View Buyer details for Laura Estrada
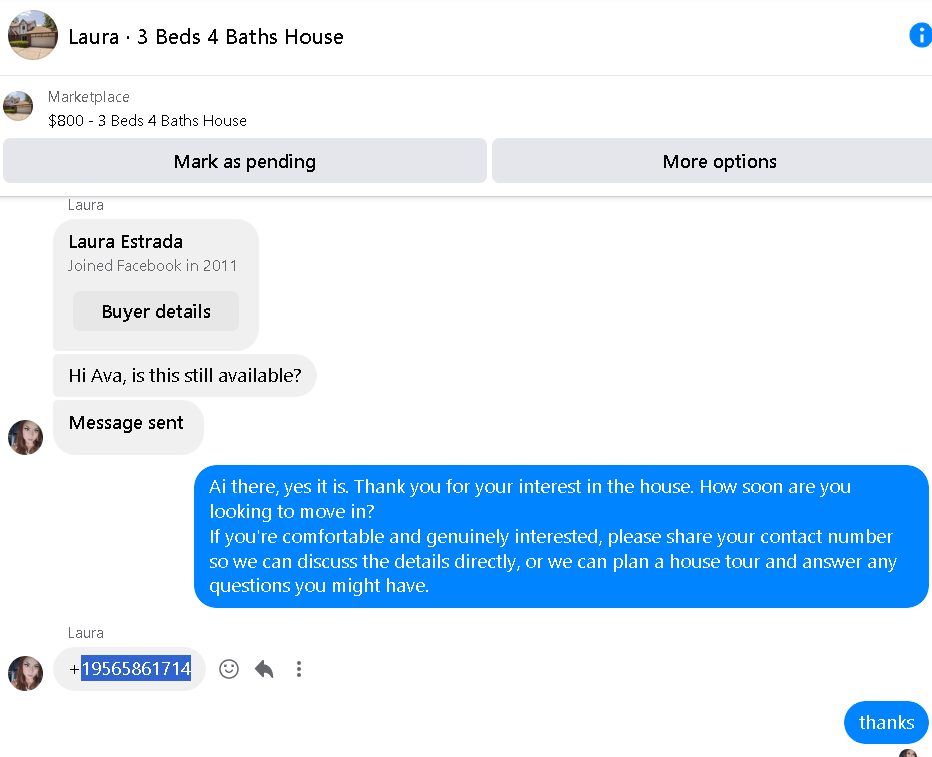 click(x=156, y=311)
